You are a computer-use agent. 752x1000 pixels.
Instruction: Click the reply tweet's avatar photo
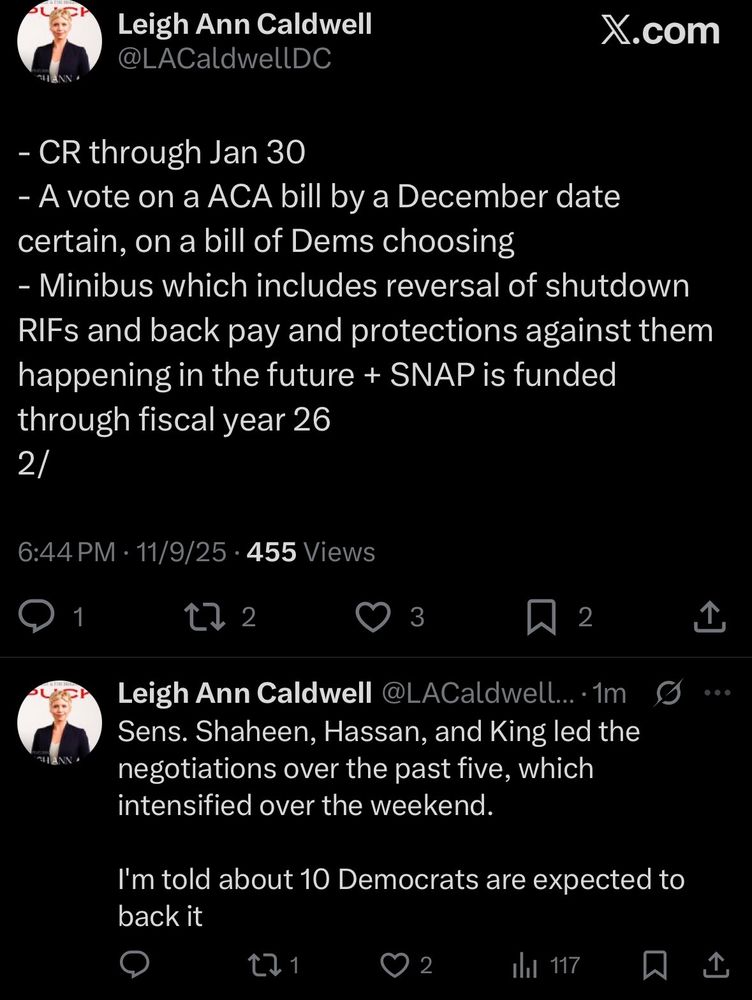tap(57, 724)
